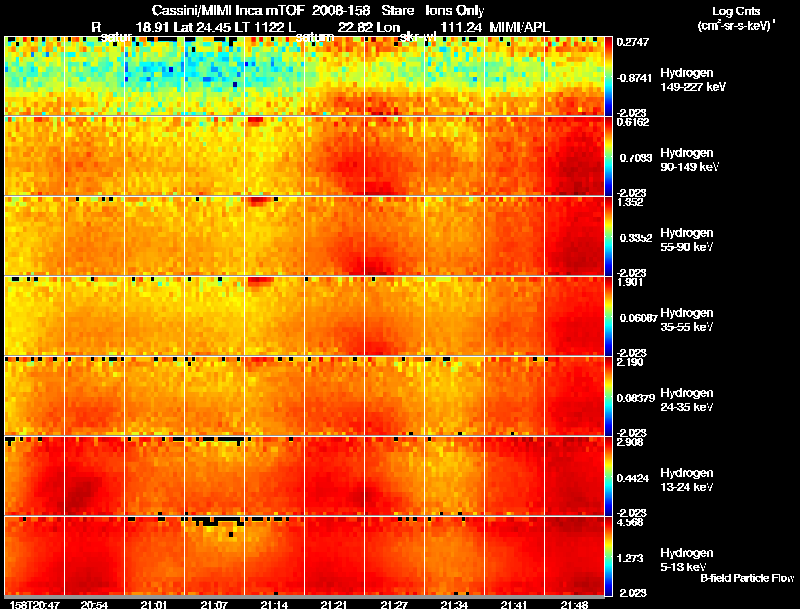Select the 'Hydrogen 55-90 keV' row label
The height and width of the screenshot is (609, 800).
[x=687, y=240]
